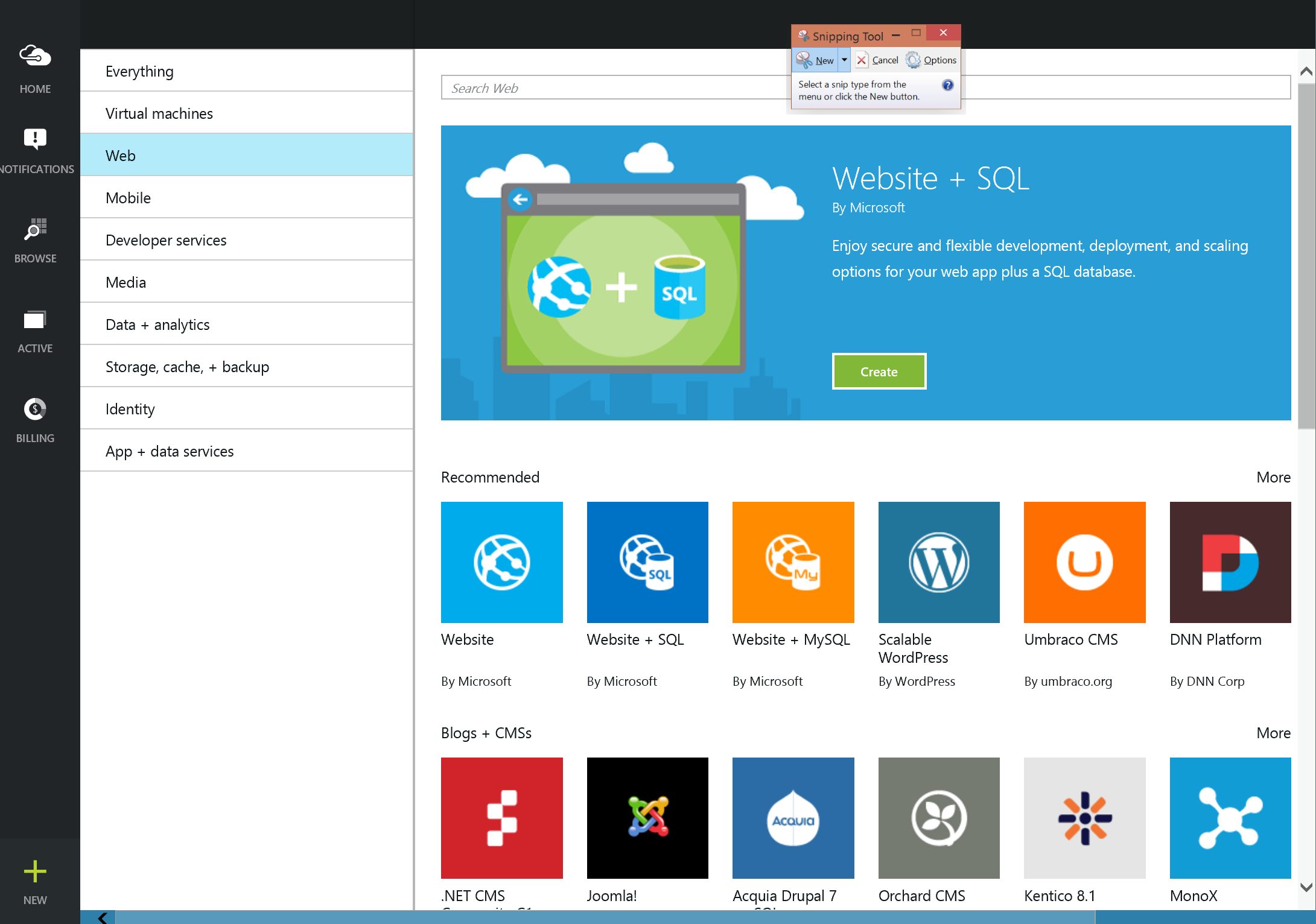This screenshot has height=924, width=1316.
Task: Go to the HOME cloud icon
Action: 35,55
